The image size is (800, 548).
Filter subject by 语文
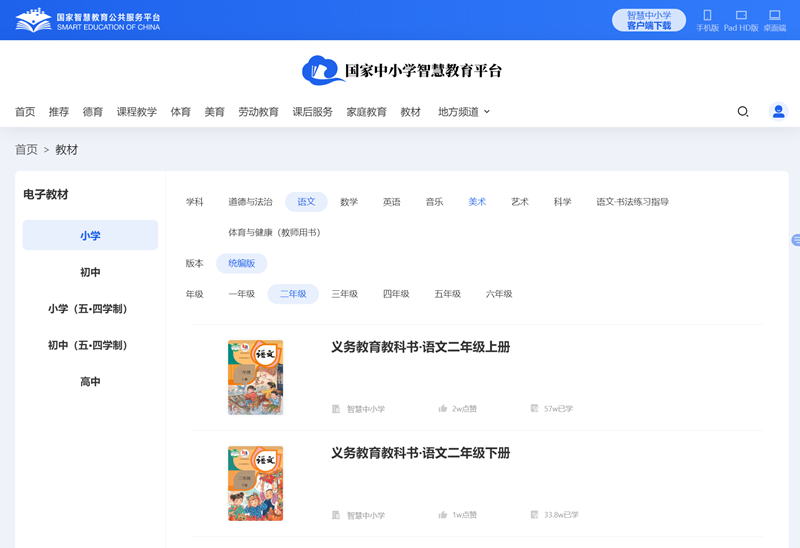pyautogui.click(x=306, y=202)
